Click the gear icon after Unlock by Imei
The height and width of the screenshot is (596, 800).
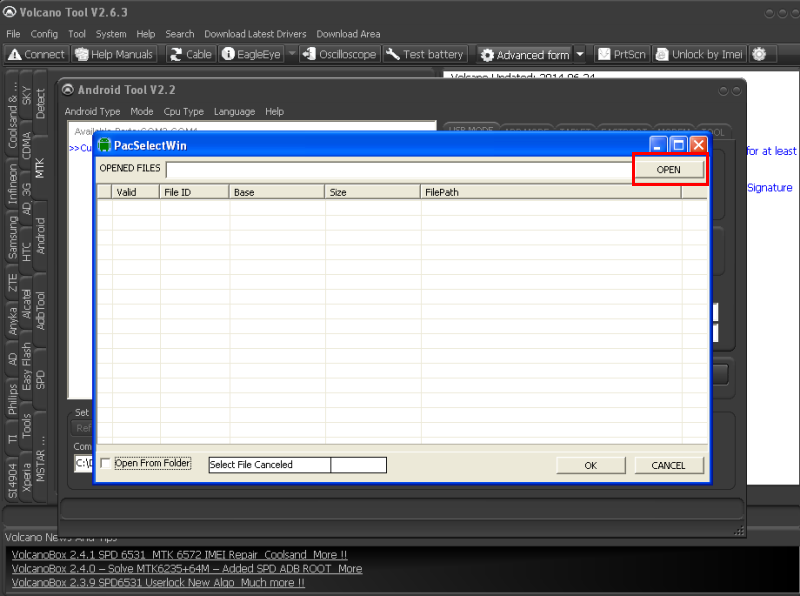pos(759,54)
